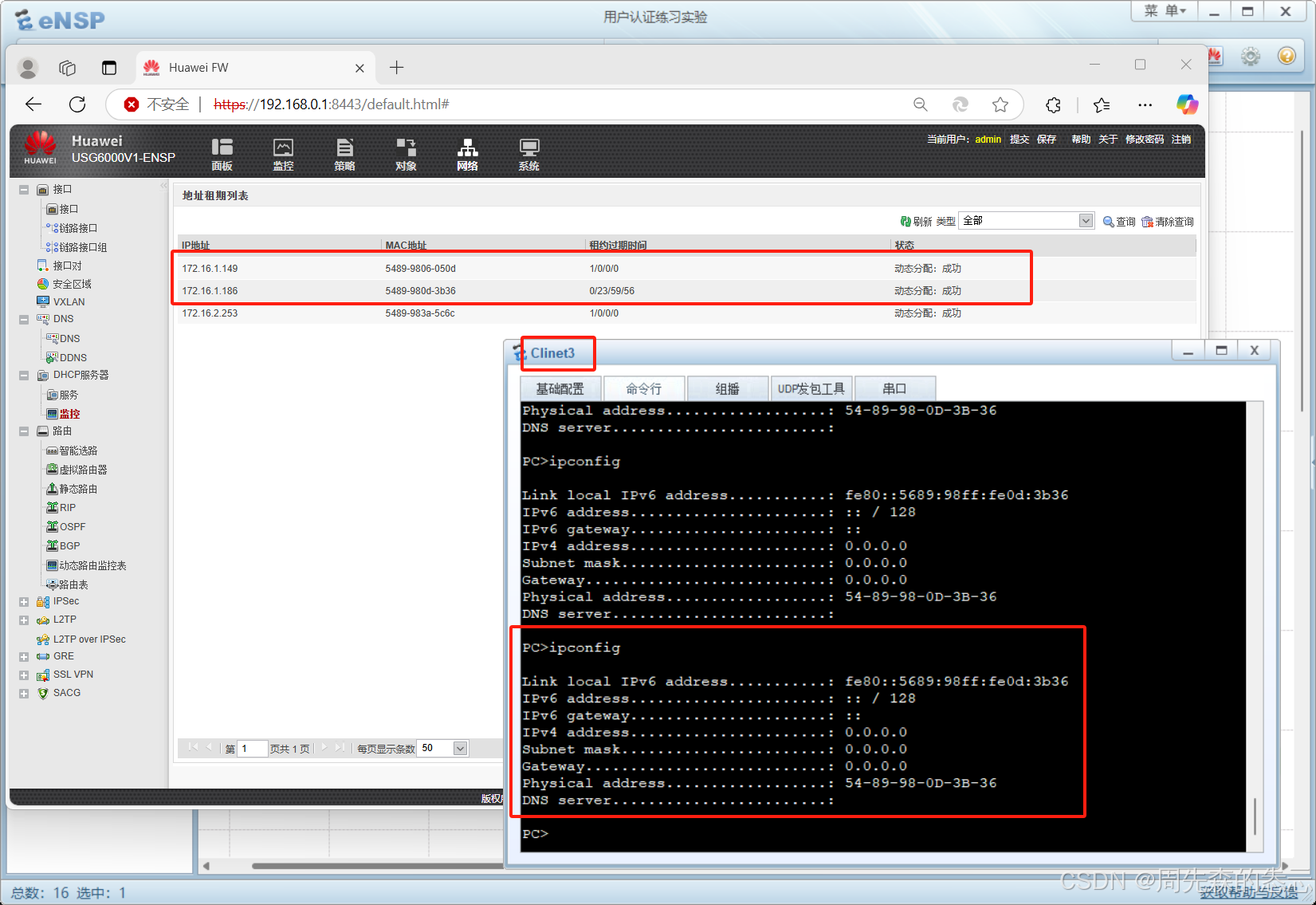This screenshot has width=1316, height=905.
Task: Open the 对象 object icon
Action: pos(406,154)
